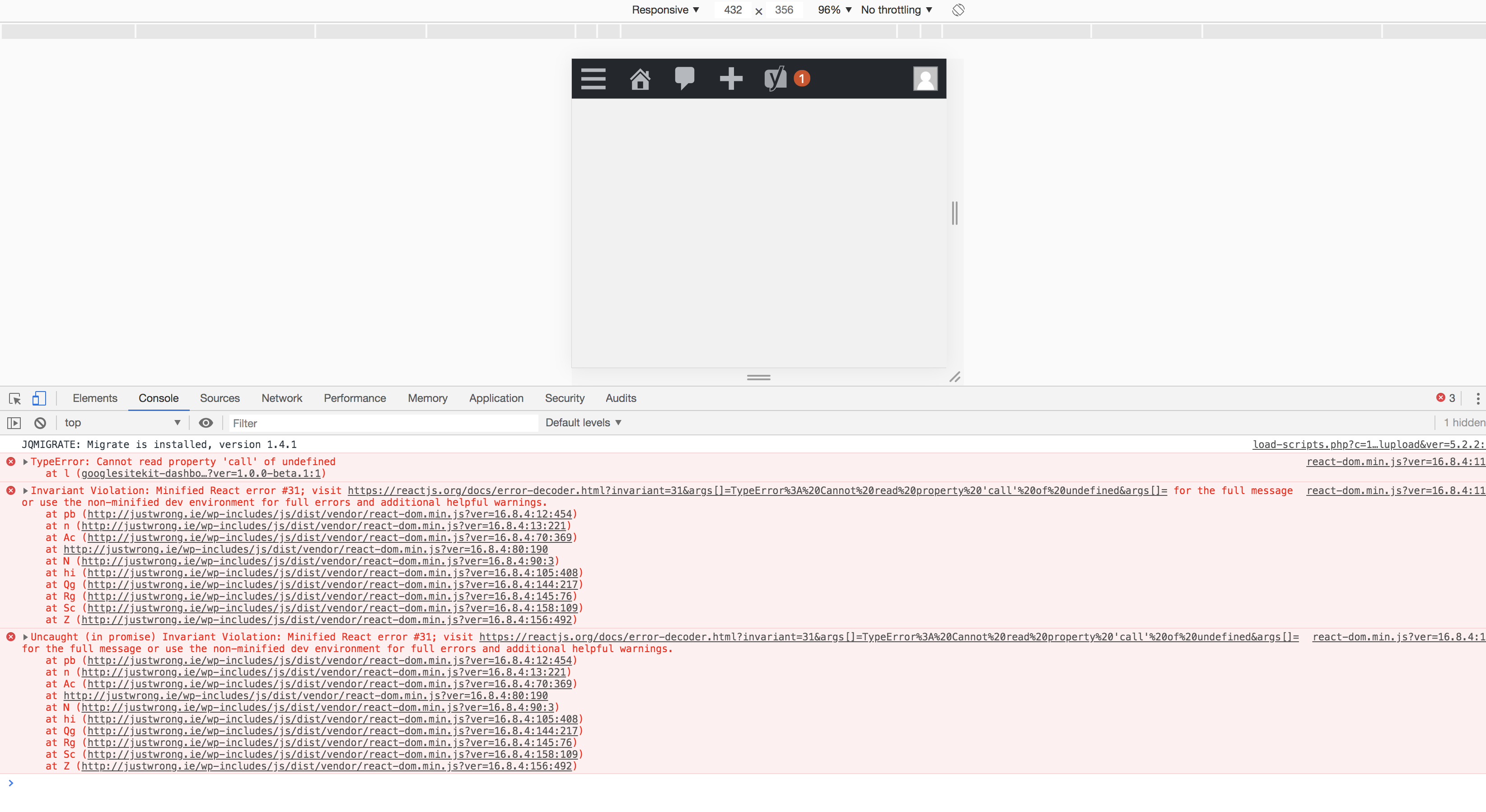Switch to the Sources tab
This screenshot has width=1486, height=812.
coord(220,398)
